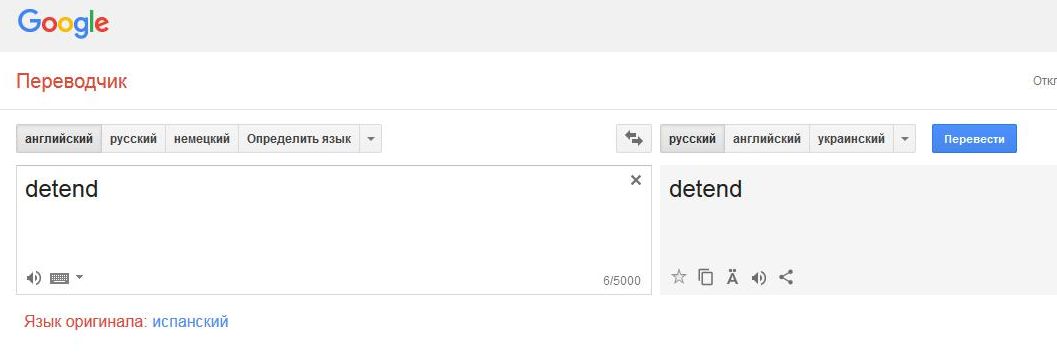
Task: Select немецкий as source language
Action: click(x=202, y=139)
